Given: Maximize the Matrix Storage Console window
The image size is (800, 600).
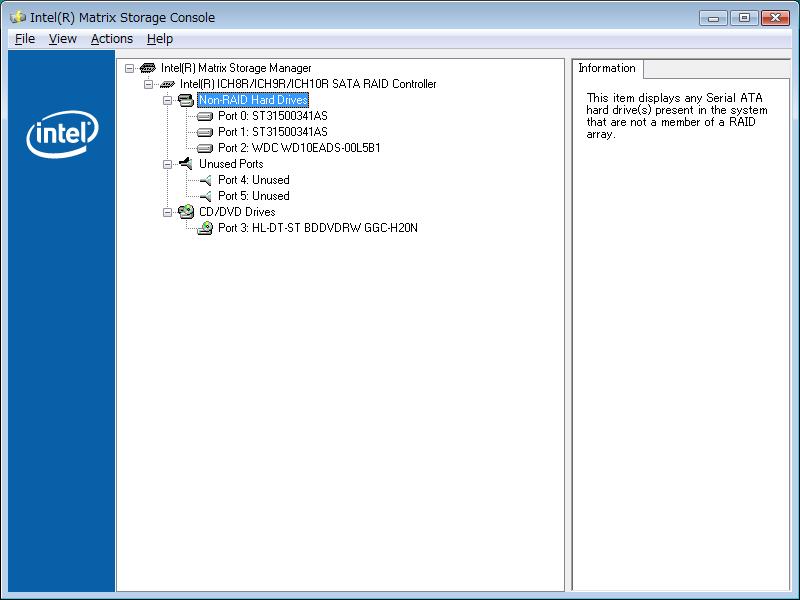Looking at the screenshot, I should 744,18.
